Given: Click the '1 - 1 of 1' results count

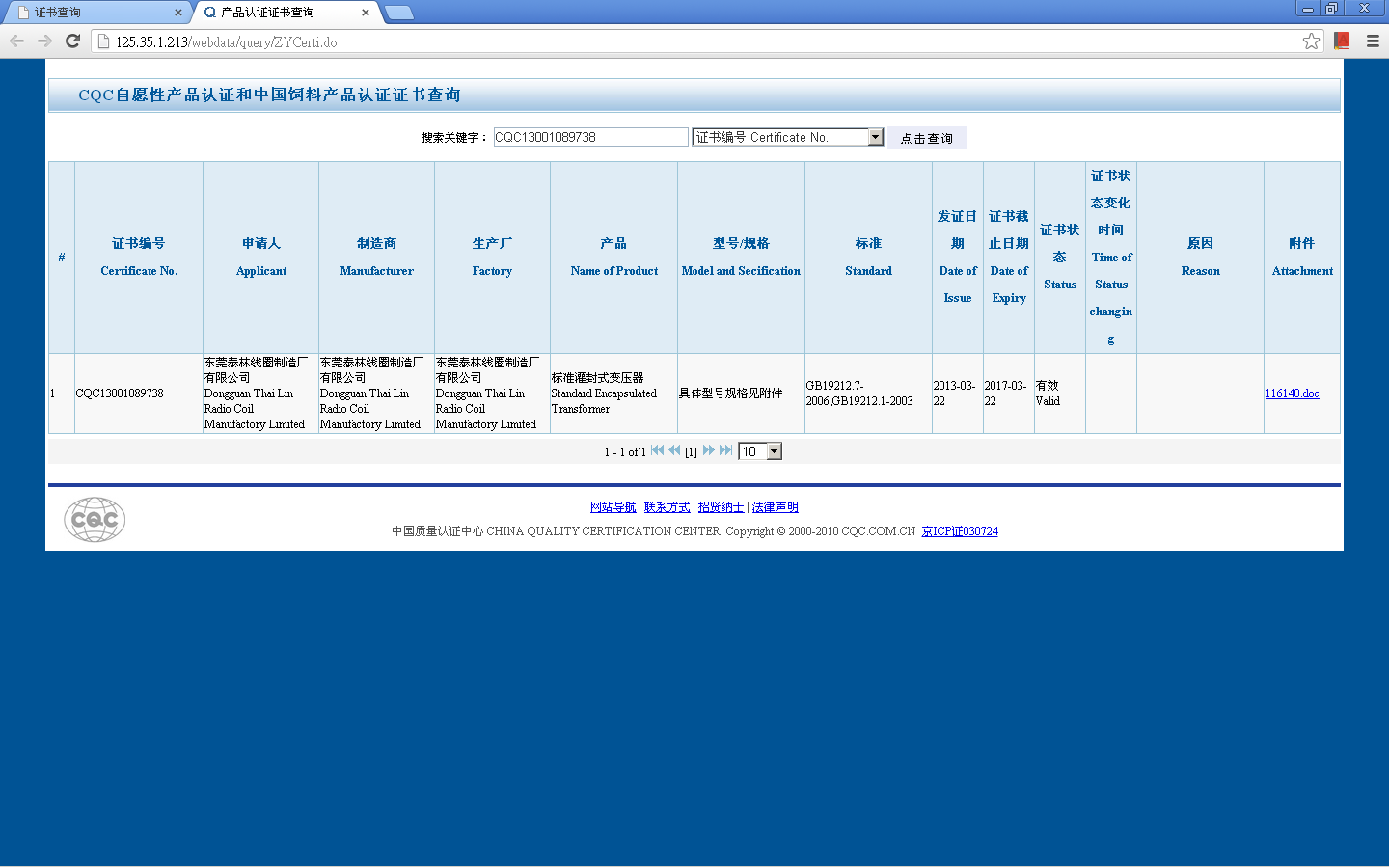Looking at the screenshot, I should coord(625,452).
